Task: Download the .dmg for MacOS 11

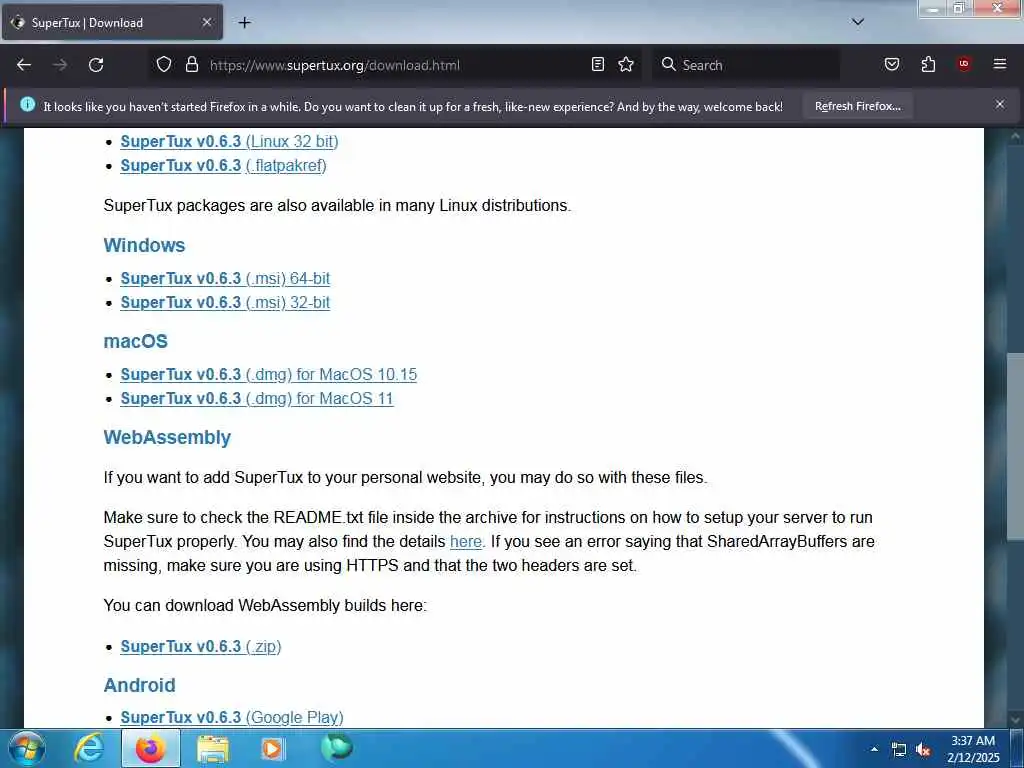Action: pyautogui.click(x=257, y=399)
